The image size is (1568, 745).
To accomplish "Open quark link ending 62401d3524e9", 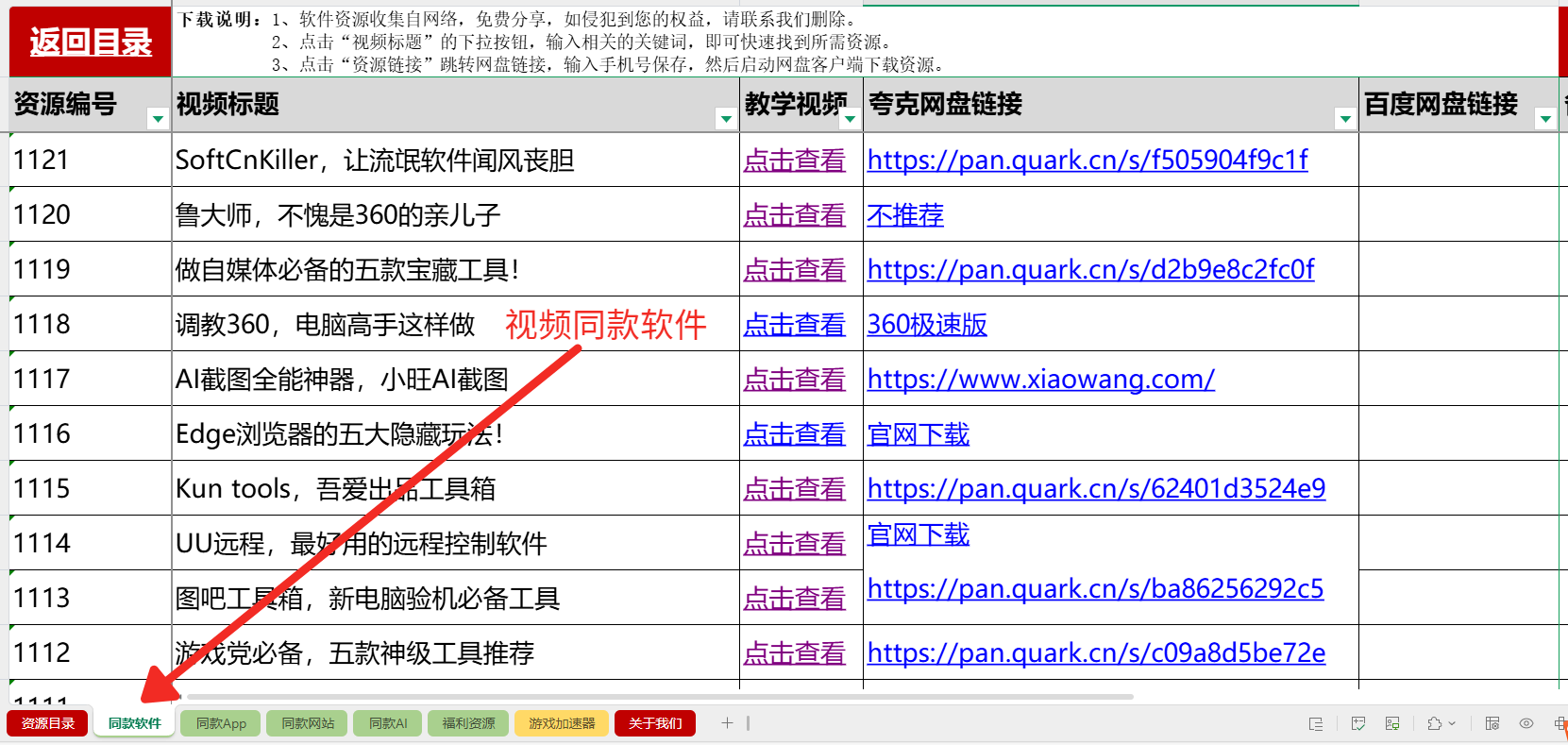I will (x=1096, y=489).
